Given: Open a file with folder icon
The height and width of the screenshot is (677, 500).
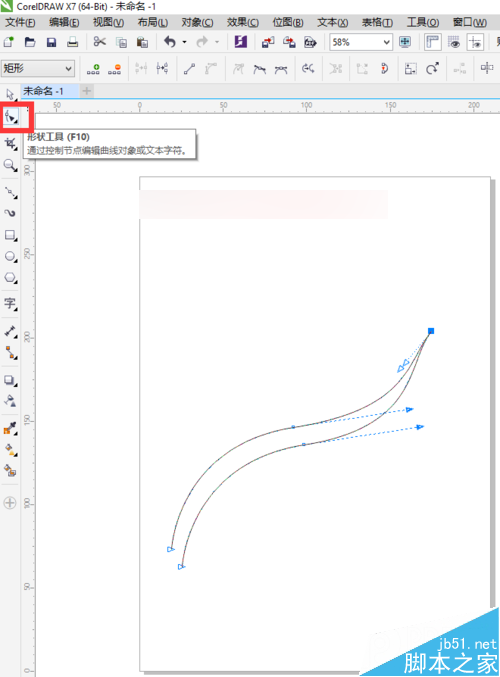Looking at the screenshot, I should click(30, 42).
